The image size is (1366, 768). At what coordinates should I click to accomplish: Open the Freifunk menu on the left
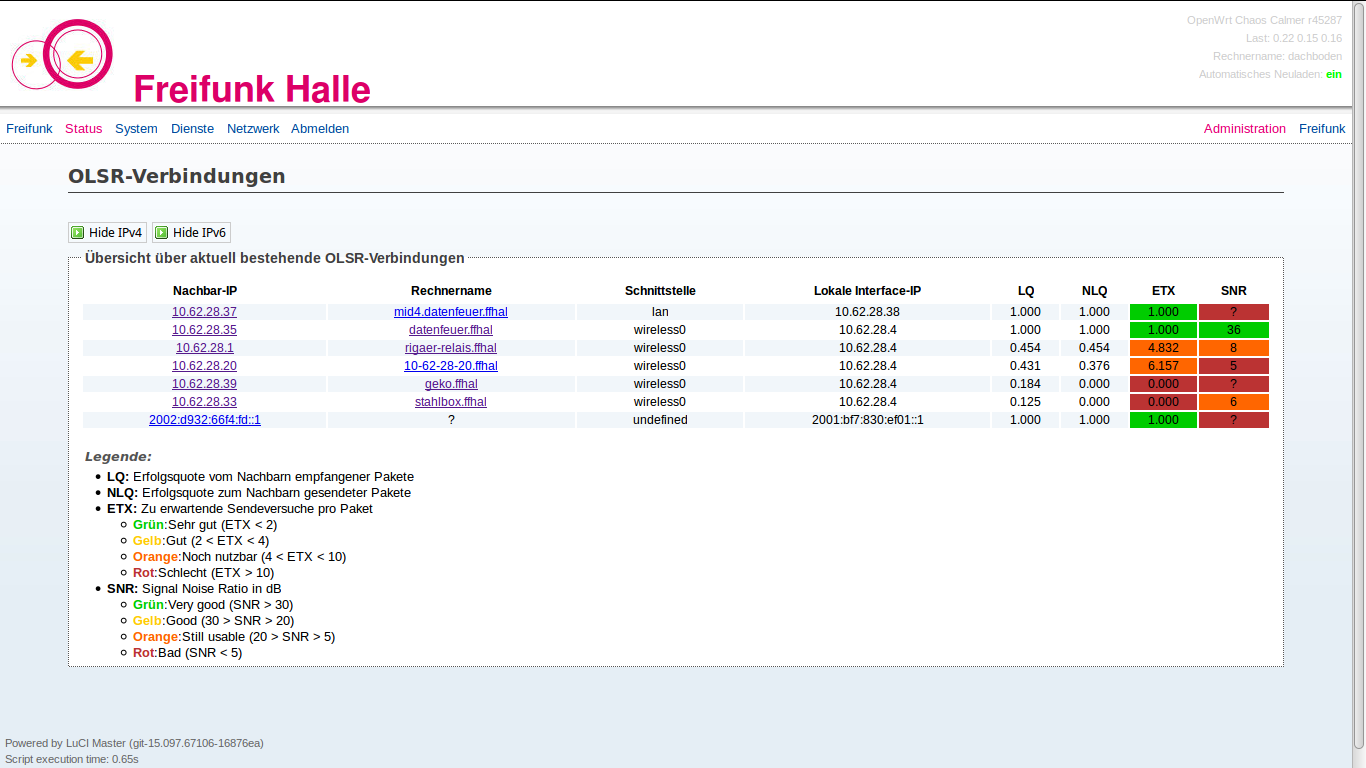coord(29,129)
